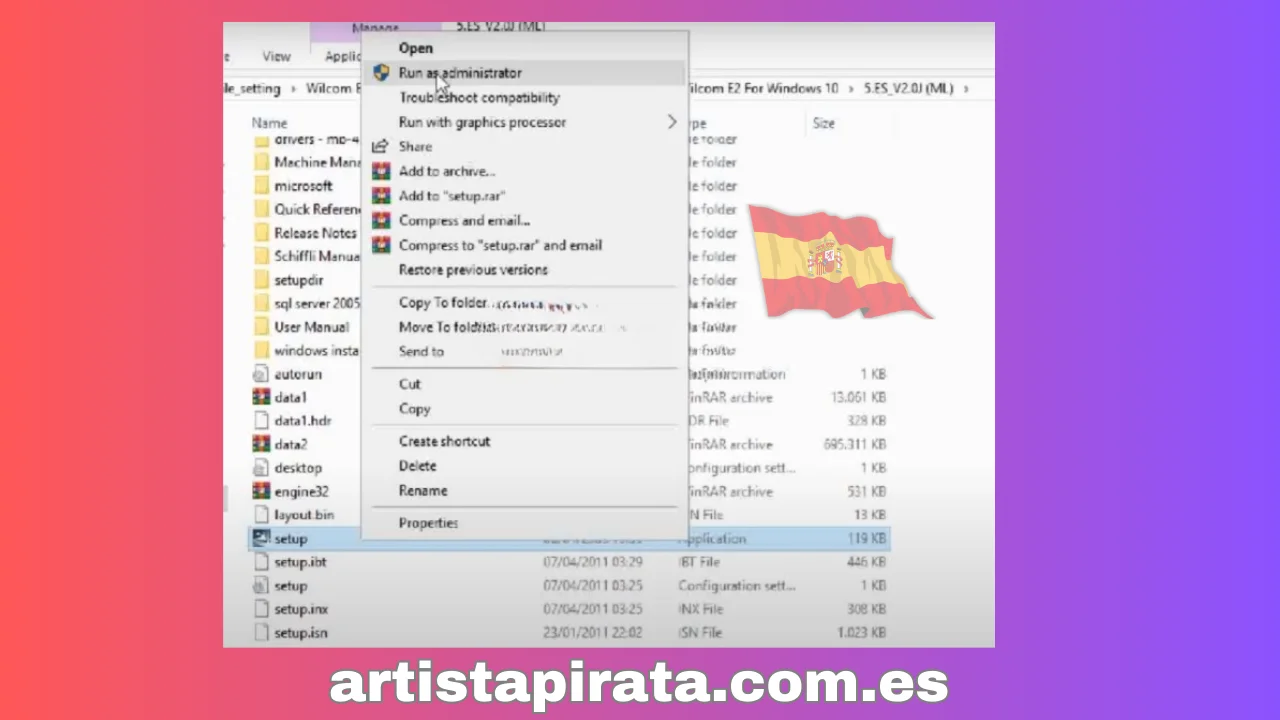Sort files by clicking the Size column header
This screenshot has height=720, width=1280.
pos(823,123)
